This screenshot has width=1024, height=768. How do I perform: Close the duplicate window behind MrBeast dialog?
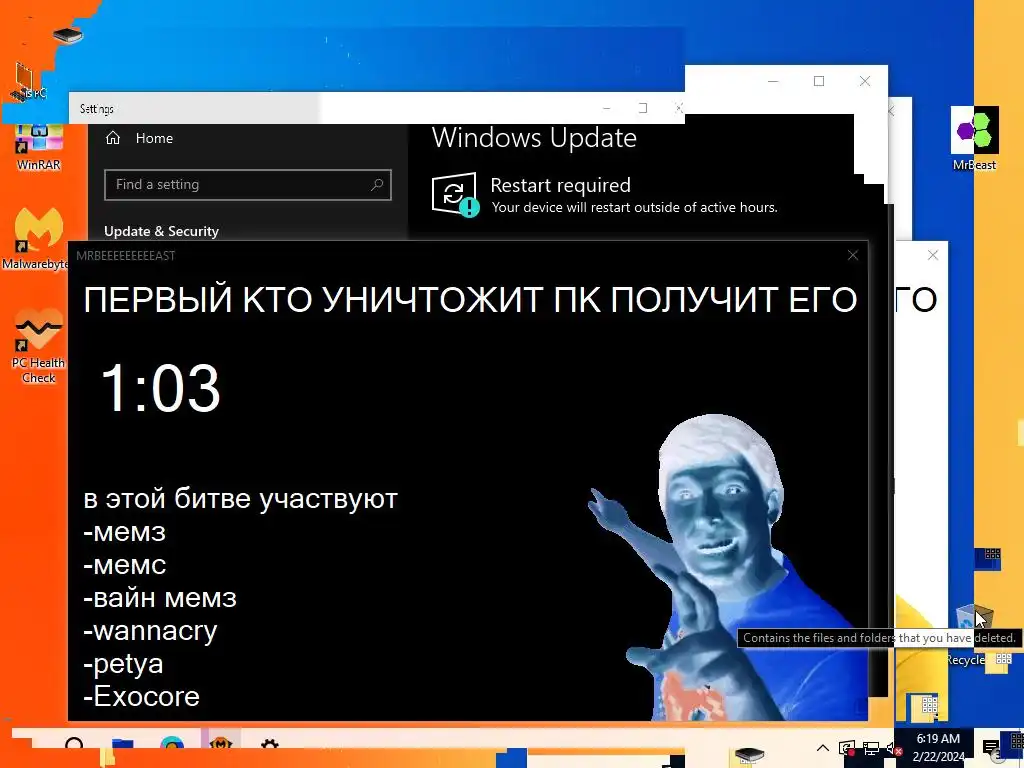click(933, 255)
